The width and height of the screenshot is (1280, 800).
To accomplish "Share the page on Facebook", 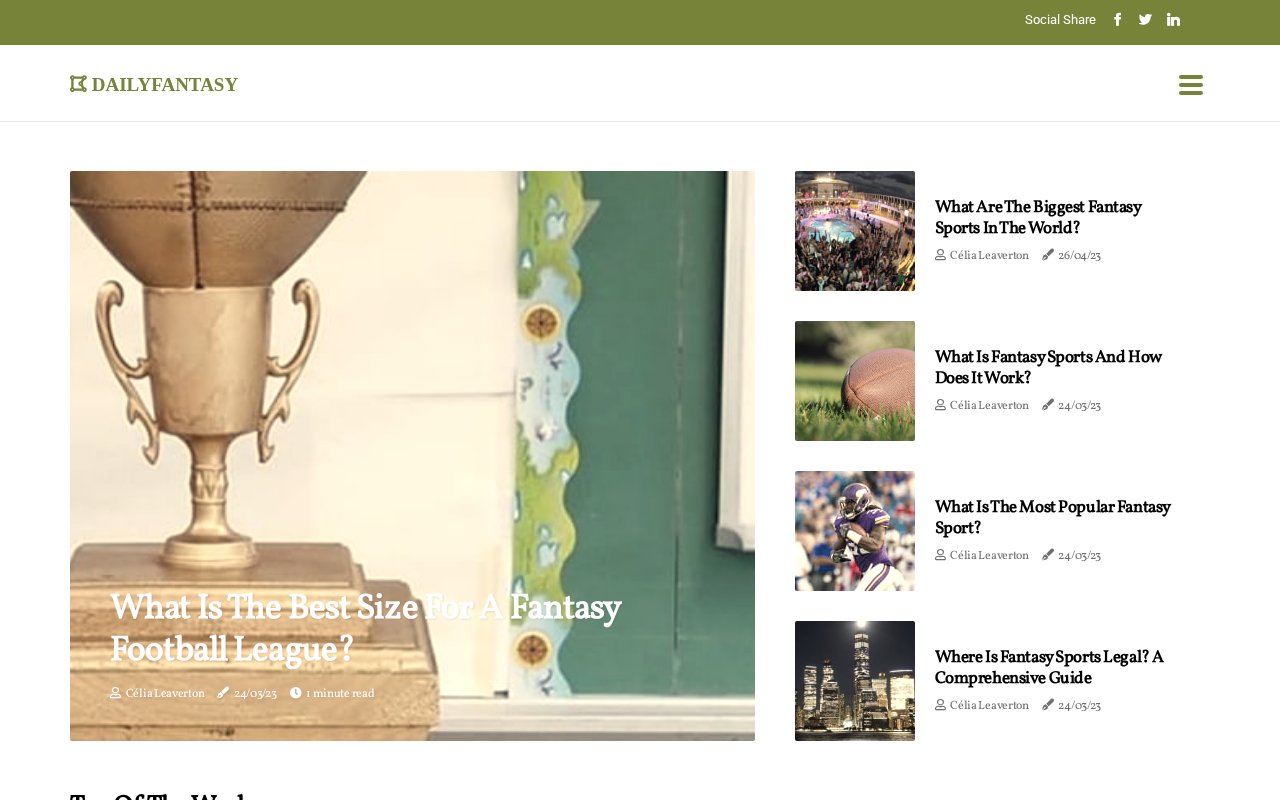I will click(1118, 20).
